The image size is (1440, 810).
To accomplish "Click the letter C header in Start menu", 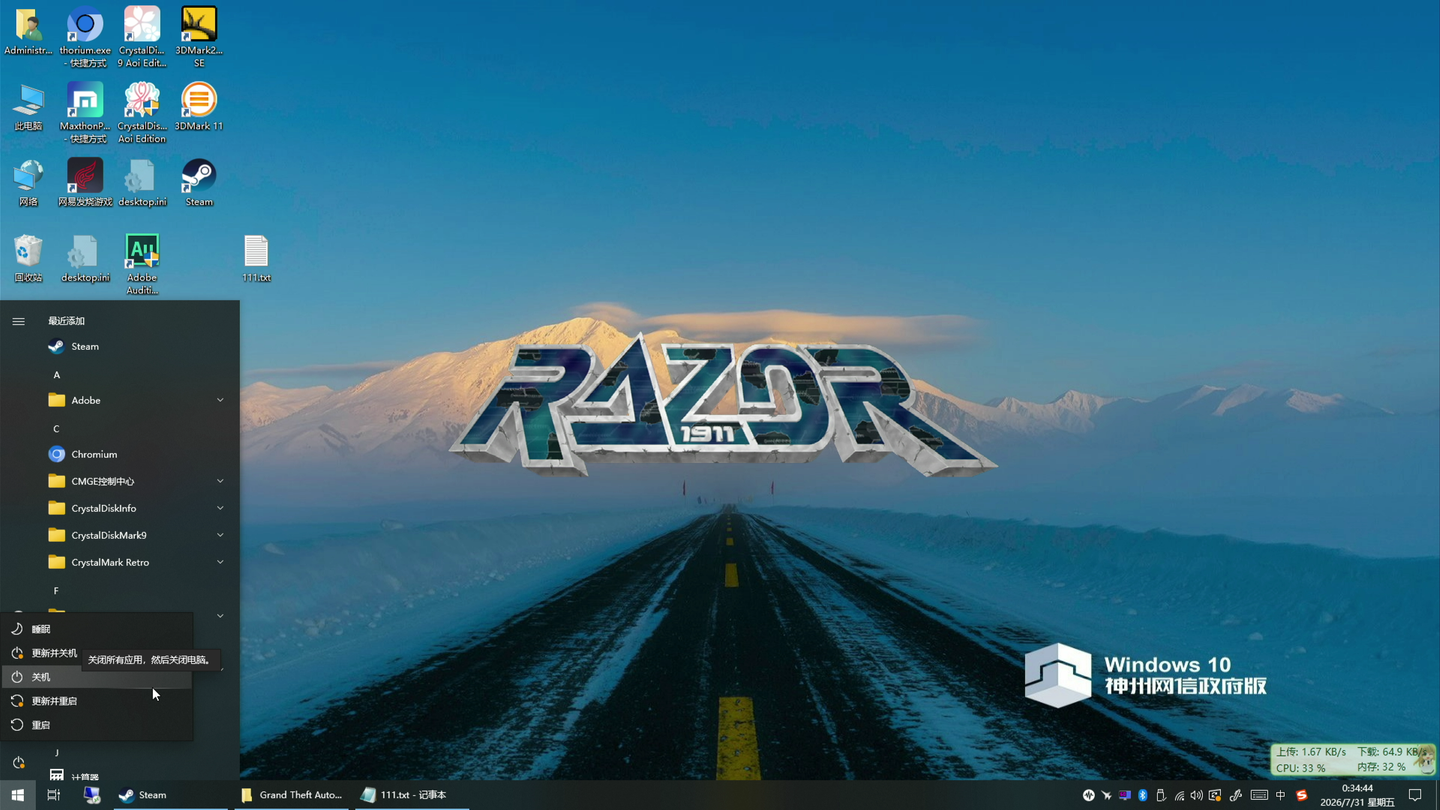I will pyautogui.click(x=57, y=429).
